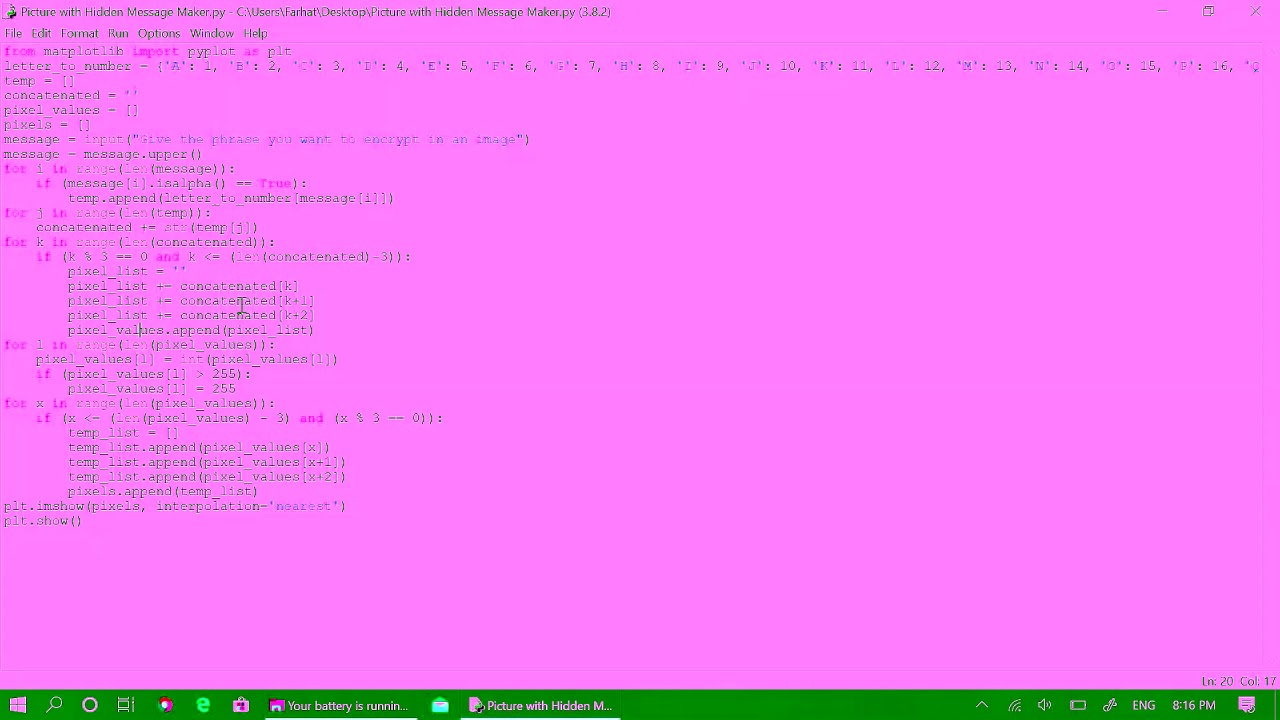Open the Options menu
This screenshot has width=1280, height=720.
[159, 33]
